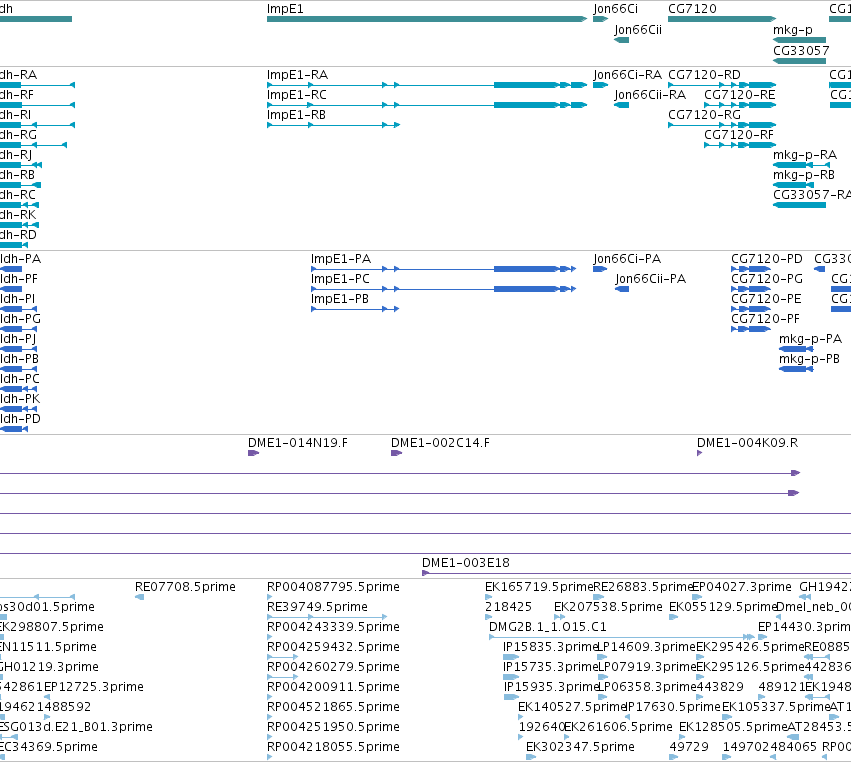
Task: Click the DME1-003E18 clone label
Action: pos(466,562)
